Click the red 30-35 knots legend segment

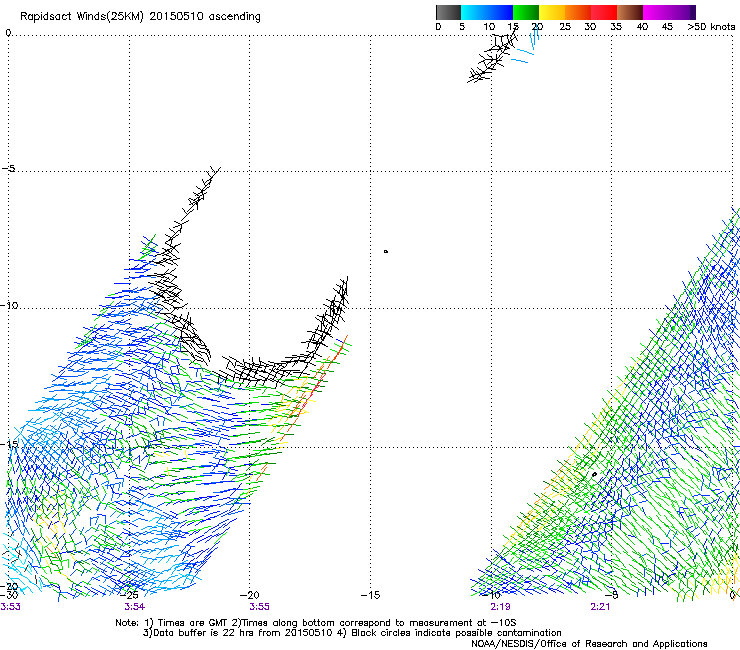point(604,12)
